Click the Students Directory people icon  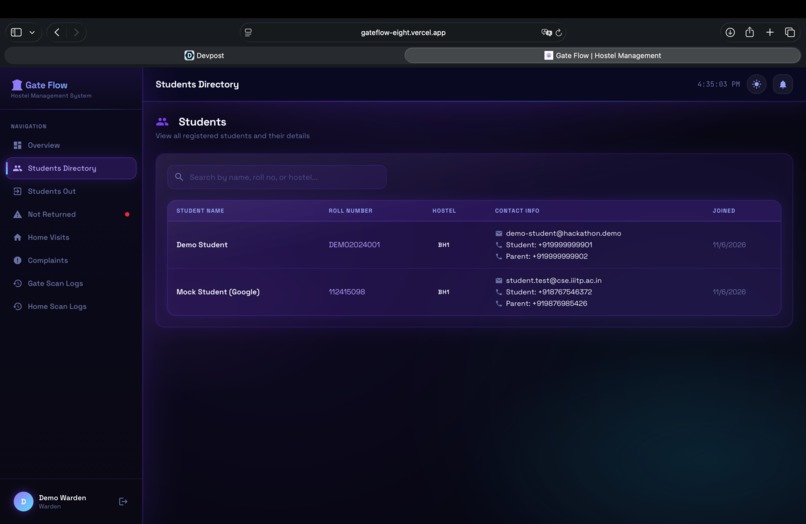17,168
